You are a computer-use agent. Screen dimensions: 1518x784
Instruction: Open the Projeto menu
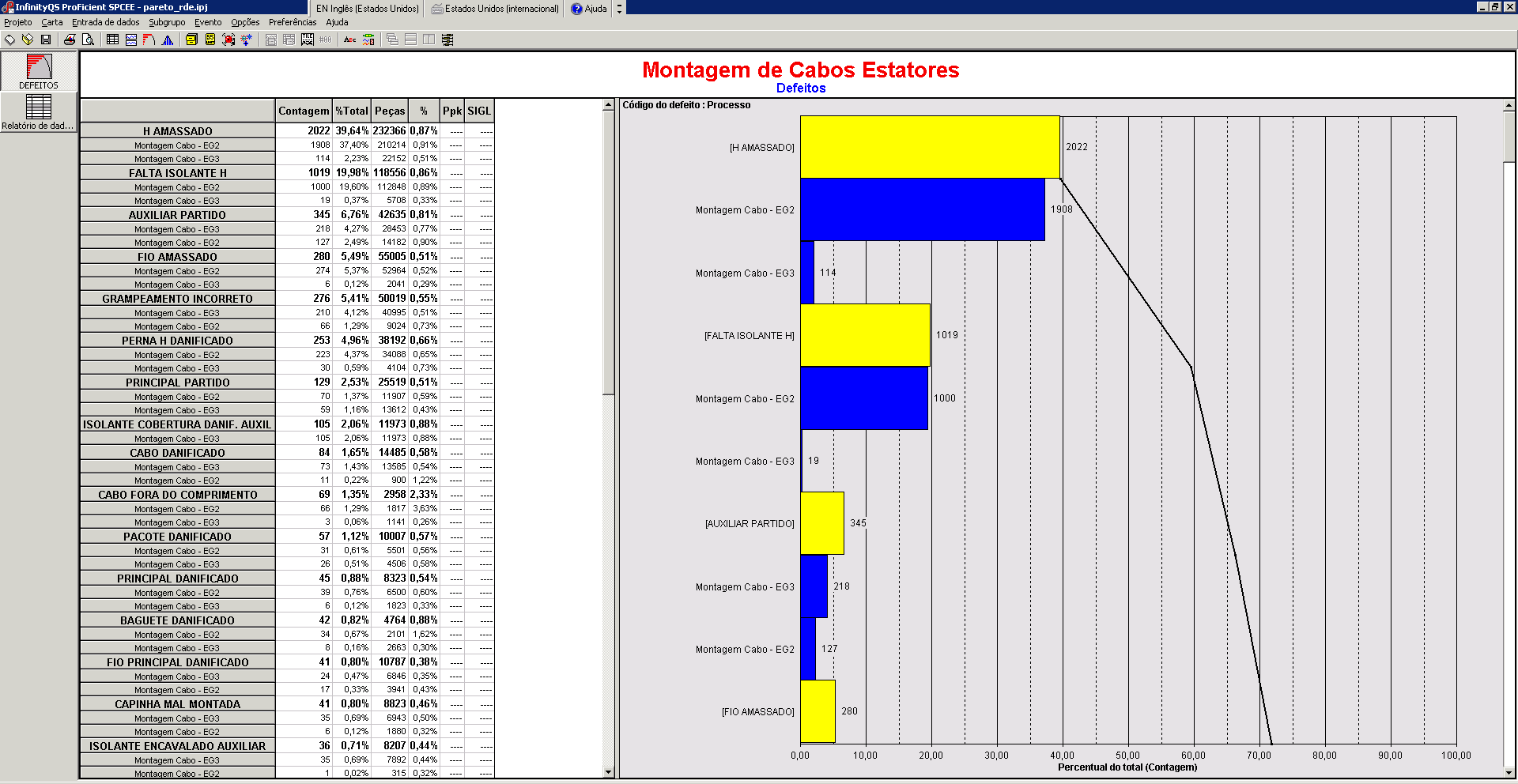(x=18, y=22)
